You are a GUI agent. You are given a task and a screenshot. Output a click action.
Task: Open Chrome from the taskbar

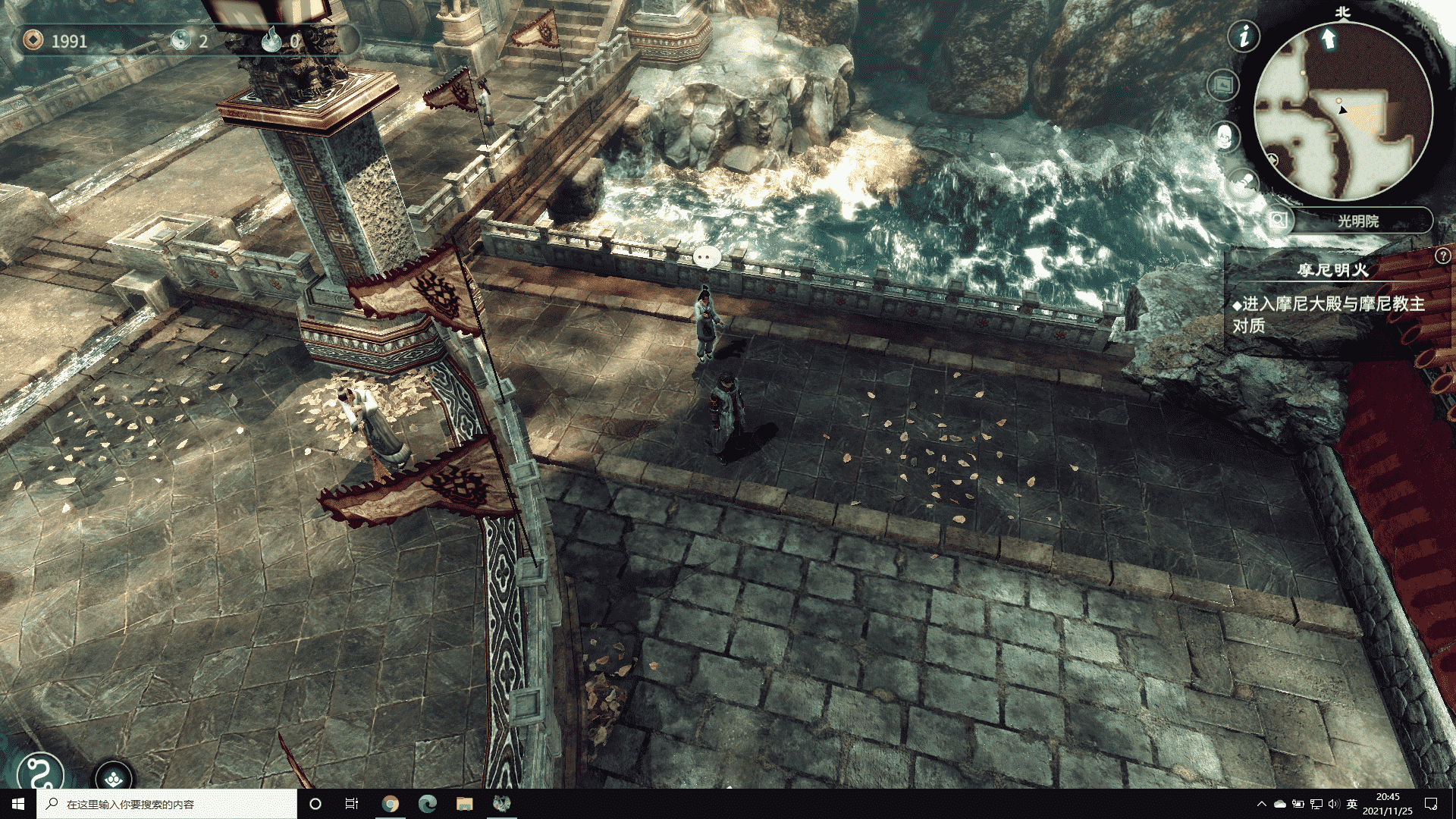(x=391, y=804)
